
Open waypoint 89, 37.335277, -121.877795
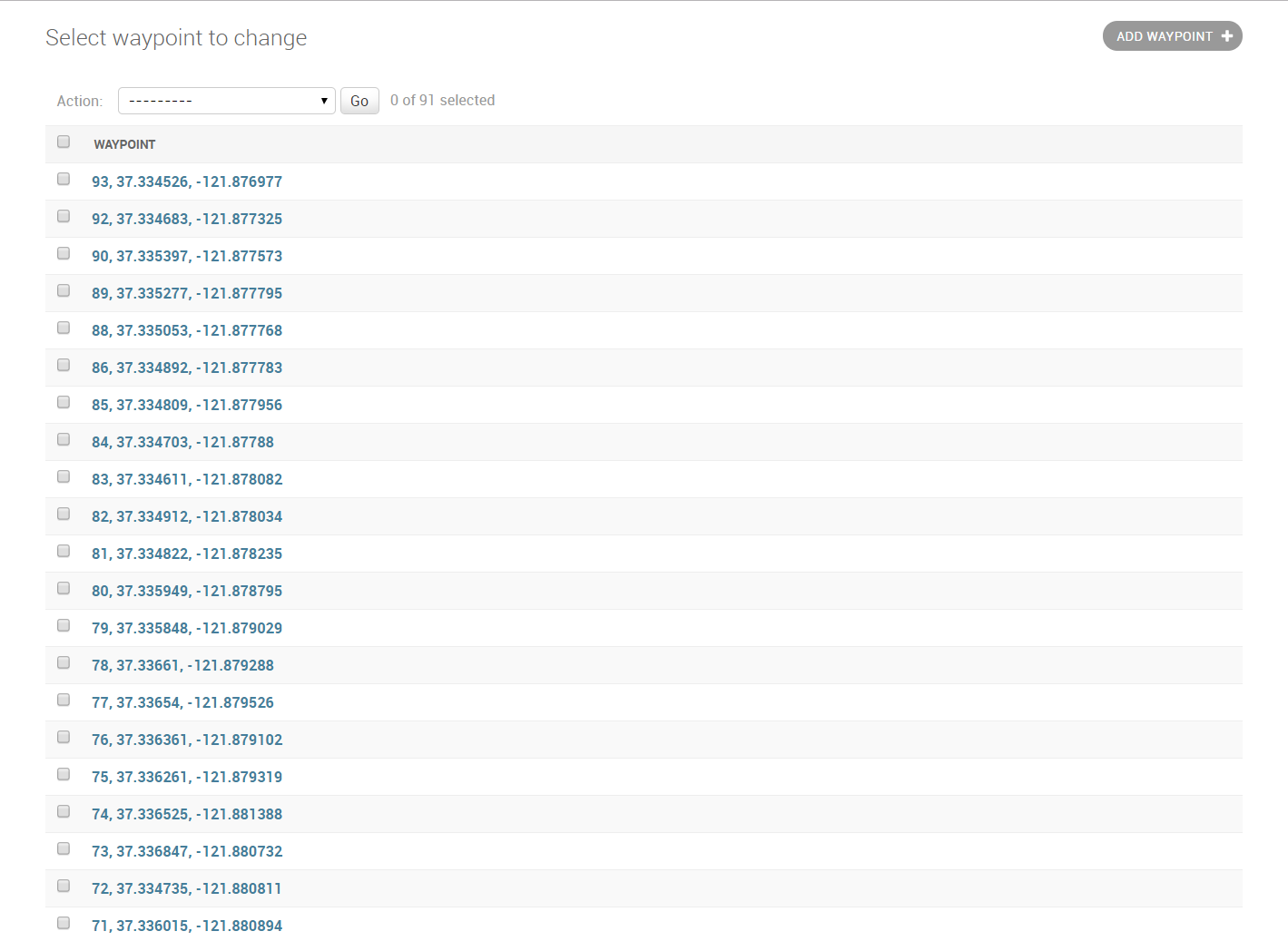(x=187, y=293)
